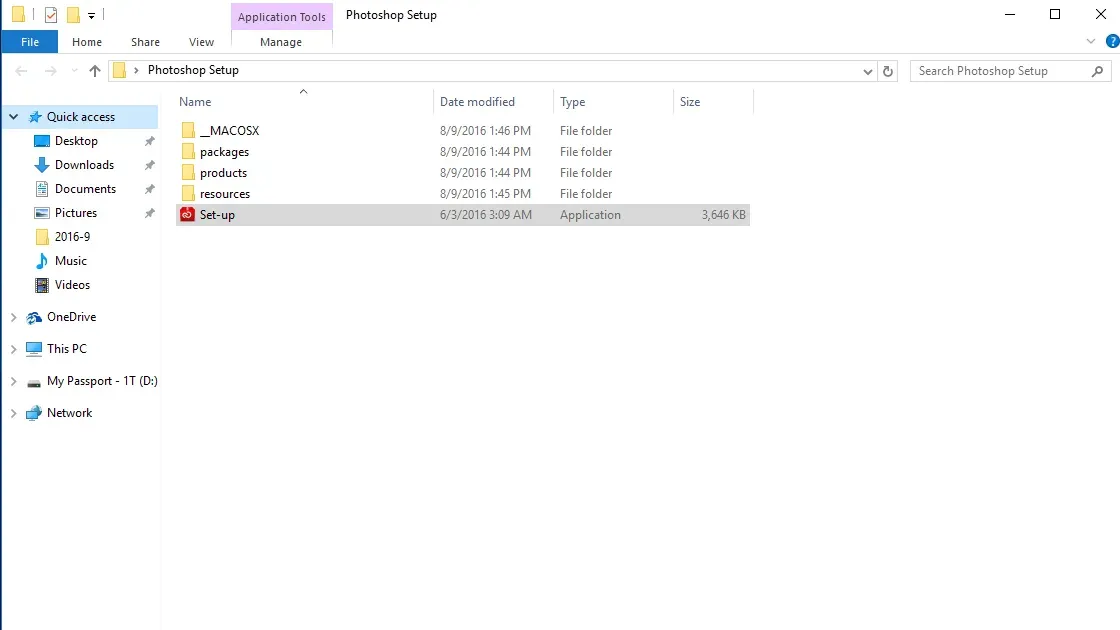
Task: Open the 2016-9 folder in navigation pane
Action: click(72, 236)
